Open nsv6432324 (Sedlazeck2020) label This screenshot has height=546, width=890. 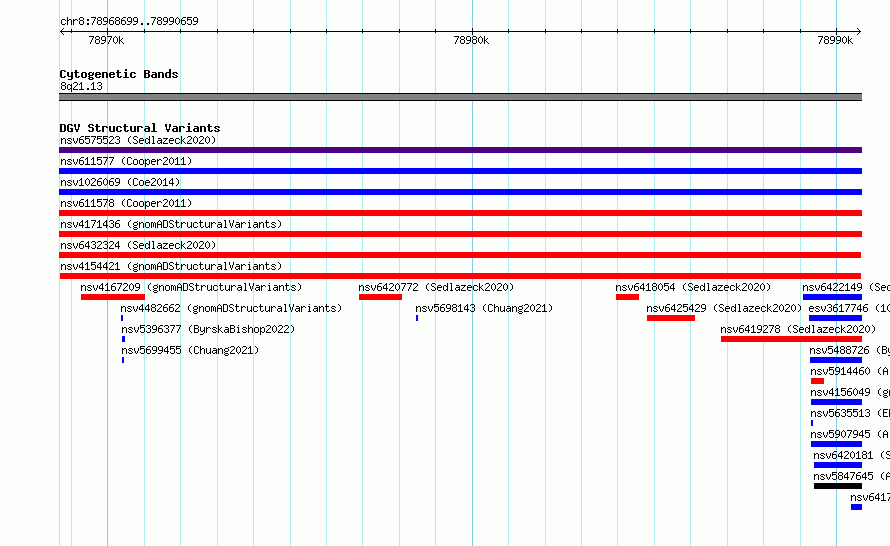(138, 245)
